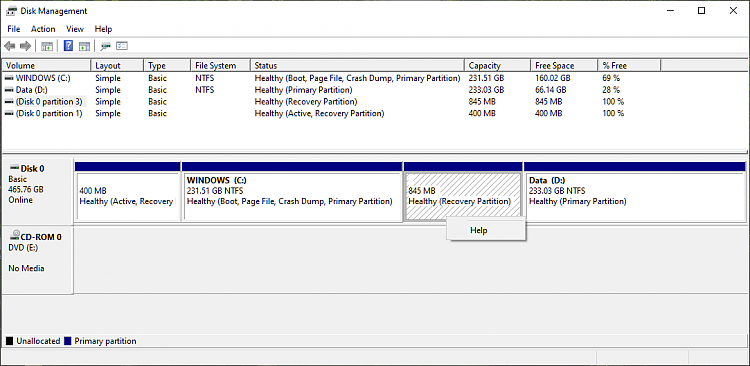Image resolution: width=750 pixels, height=366 pixels.
Task: Open the File menu
Action: pos(14,29)
